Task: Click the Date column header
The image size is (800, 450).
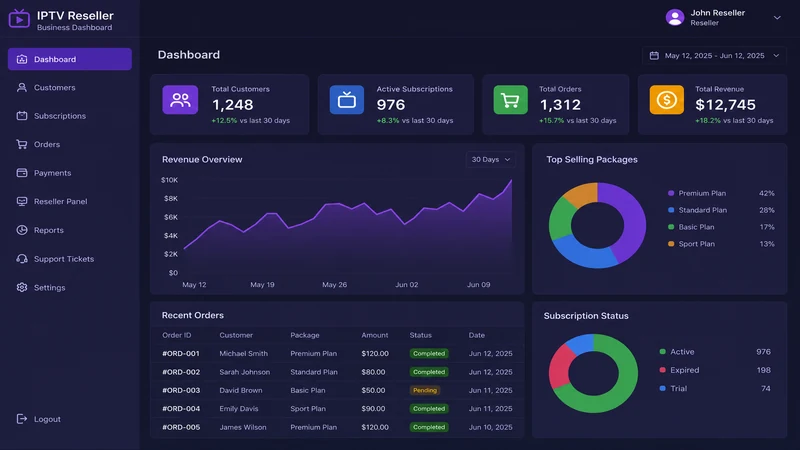Action: [477, 335]
